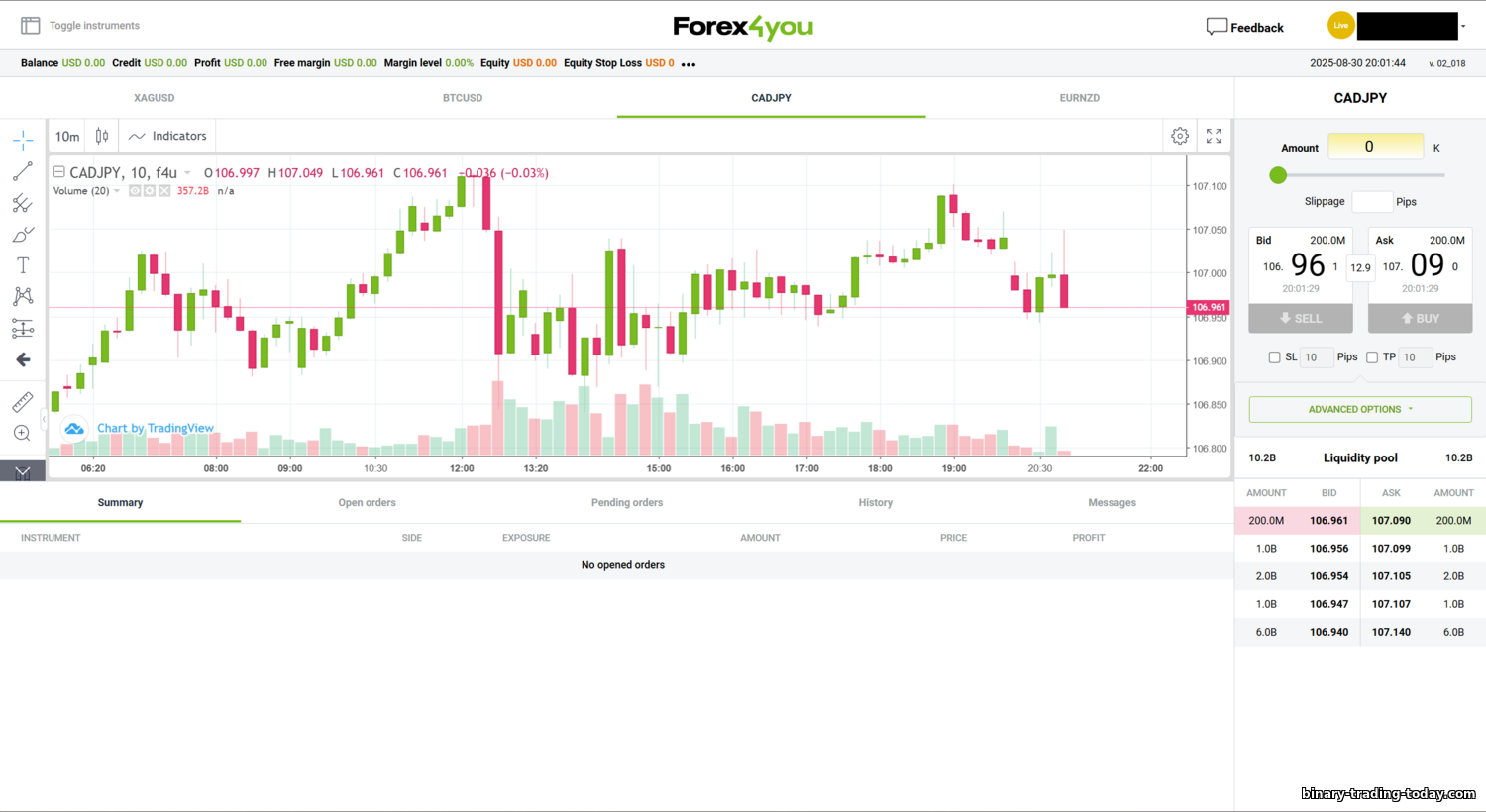Open the candlestick chart style selector
1486x812 pixels.
[x=102, y=136]
